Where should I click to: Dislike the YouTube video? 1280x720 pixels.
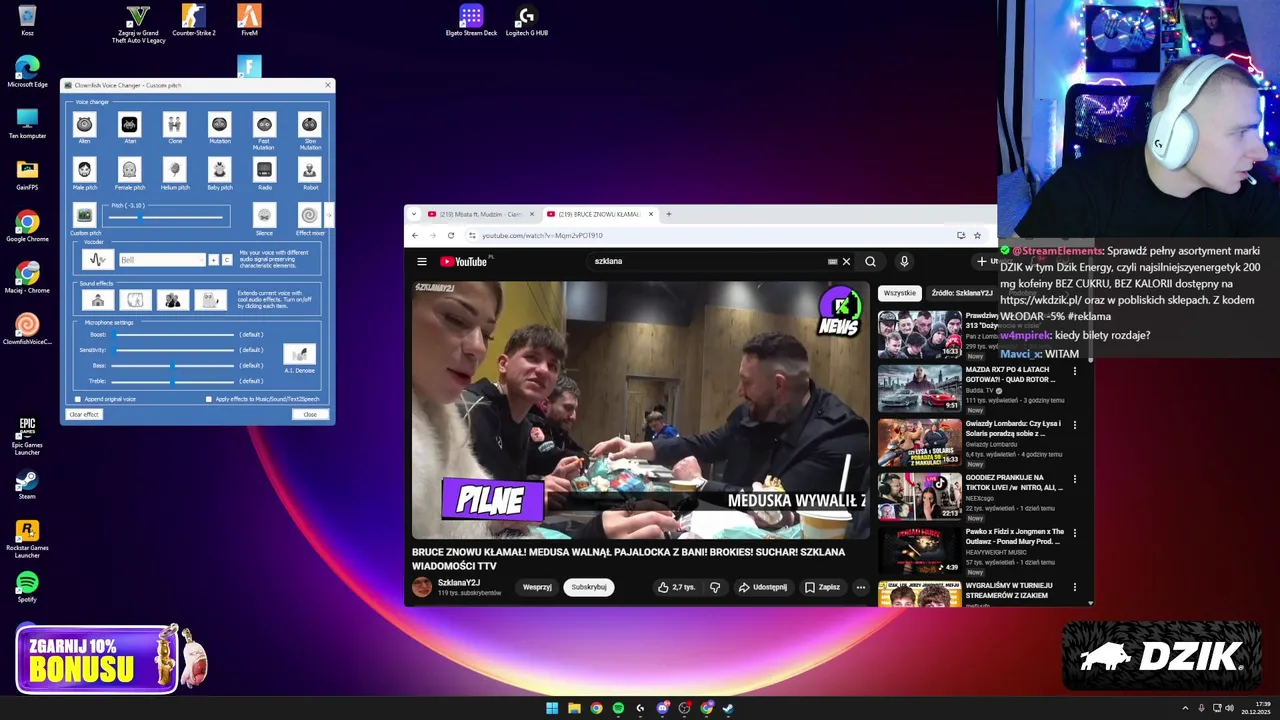click(714, 587)
